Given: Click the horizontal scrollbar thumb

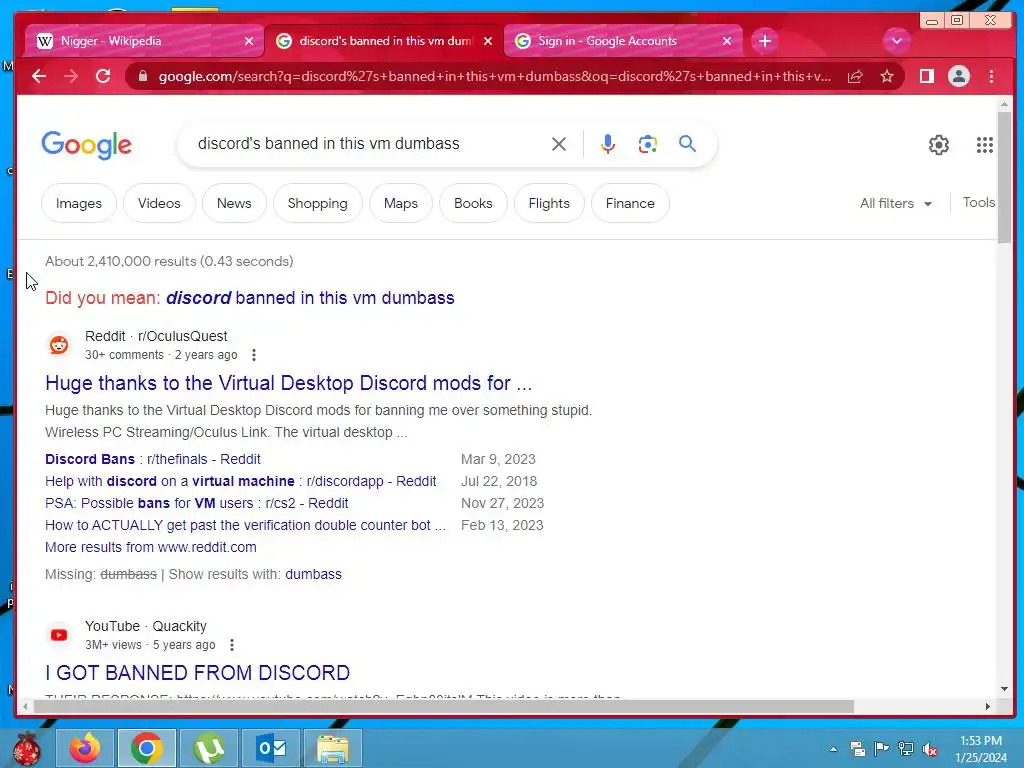Looking at the screenshot, I should [x=443, y=707].
